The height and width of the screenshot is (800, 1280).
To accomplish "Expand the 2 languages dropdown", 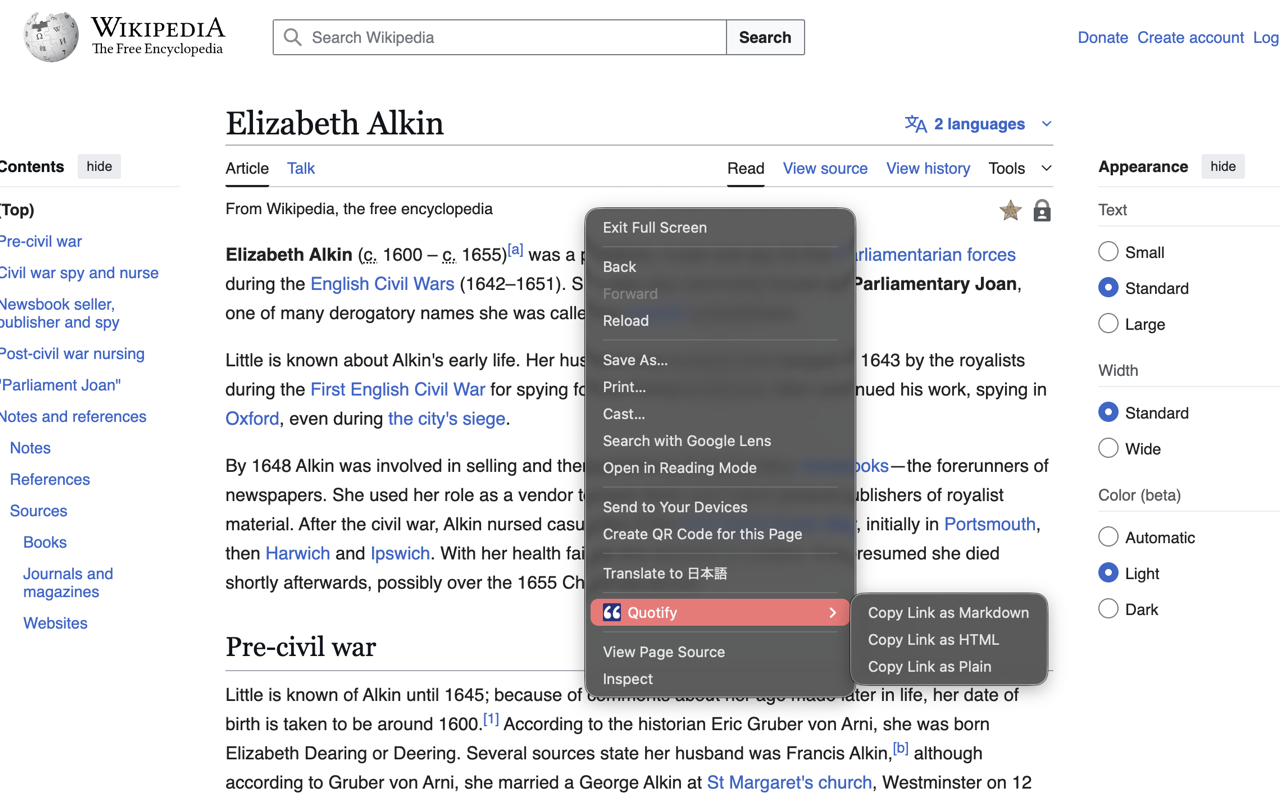I will tap(1046, 124).
